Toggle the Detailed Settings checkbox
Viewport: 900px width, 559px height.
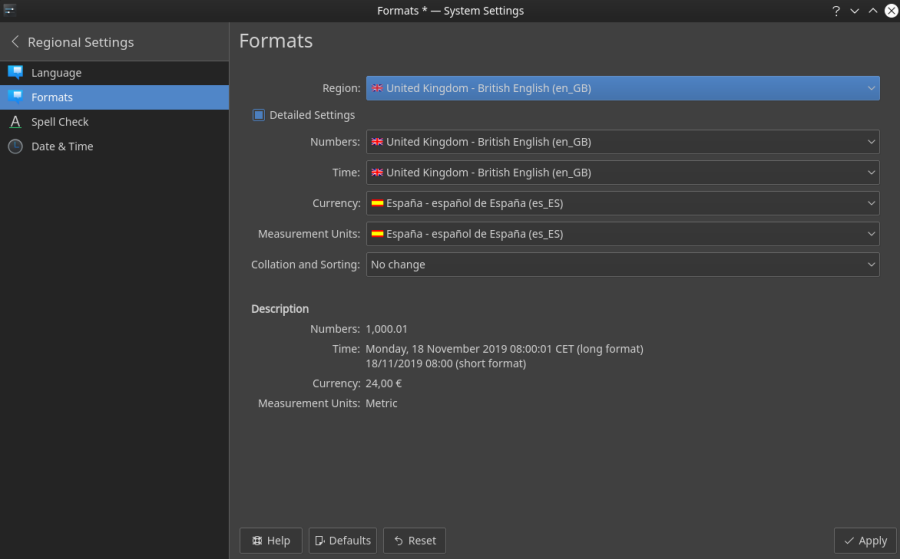click(x=259, y=115)
